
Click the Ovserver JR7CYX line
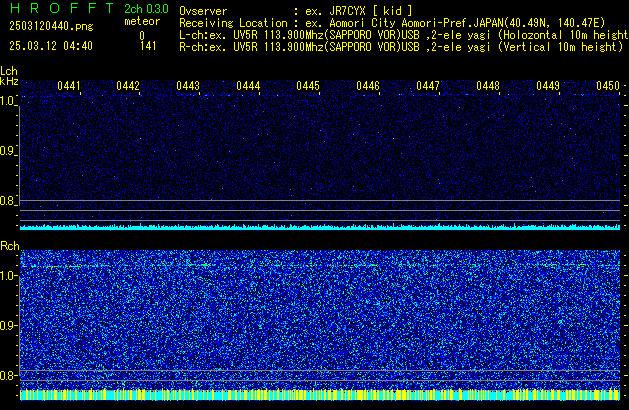296,11
